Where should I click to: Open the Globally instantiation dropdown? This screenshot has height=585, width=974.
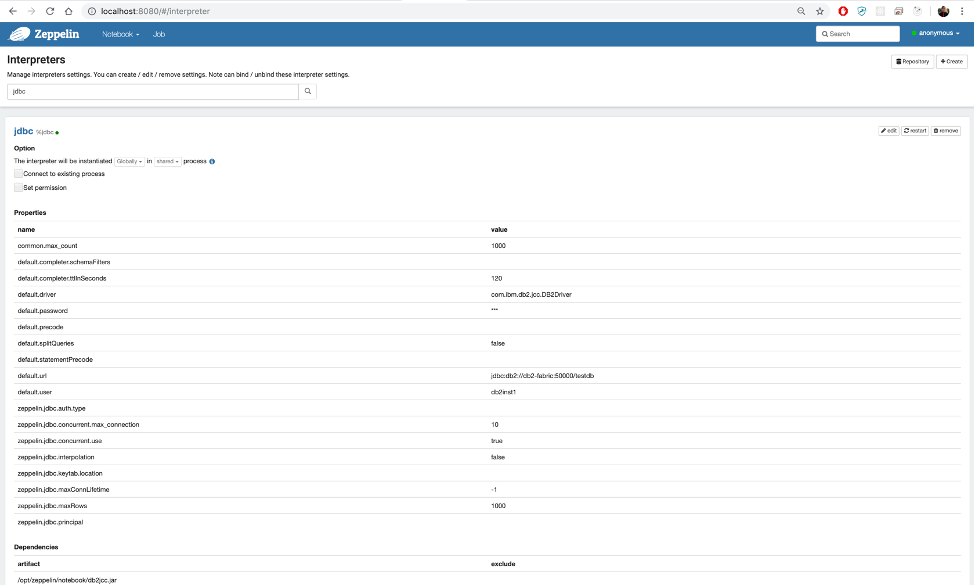pos(129,161)
